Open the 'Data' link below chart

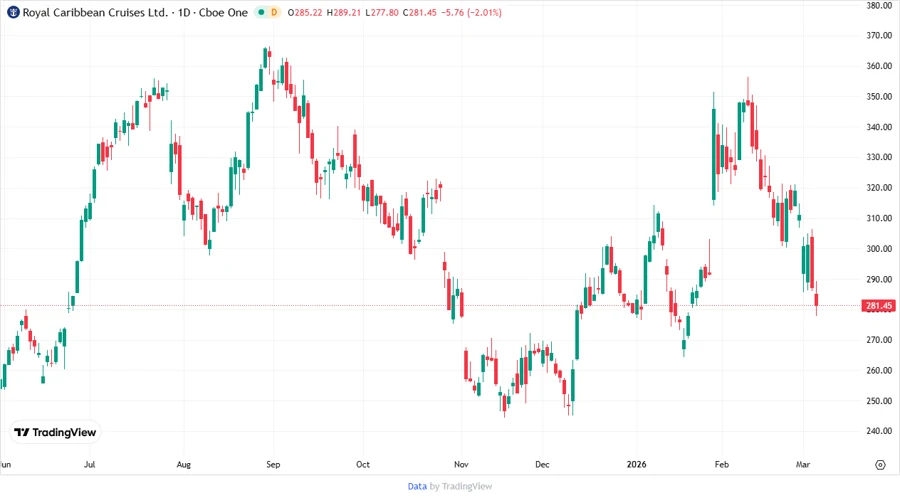click(x=417, y=486)
